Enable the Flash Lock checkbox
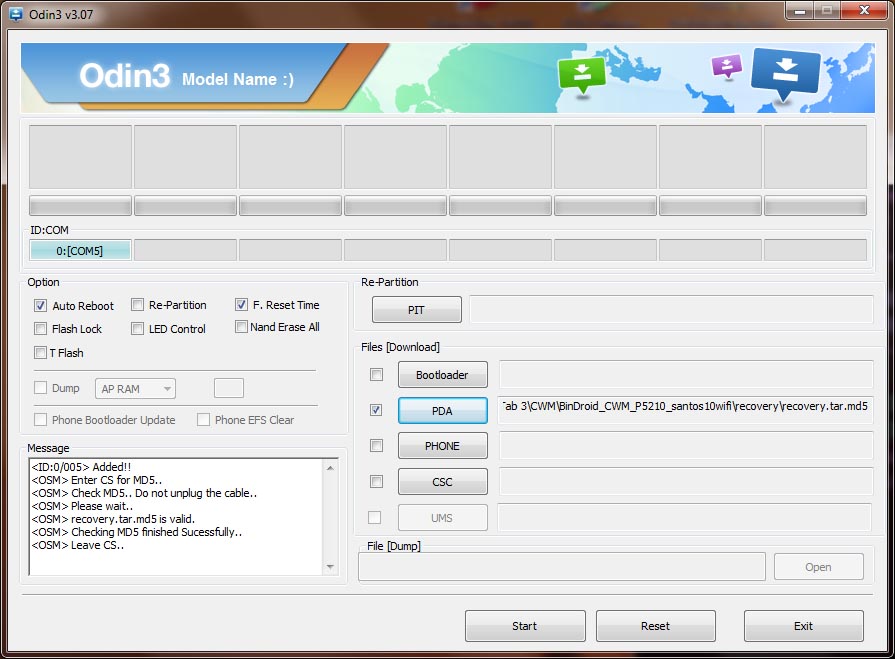 pyautogui.click(x=40, y=329)
